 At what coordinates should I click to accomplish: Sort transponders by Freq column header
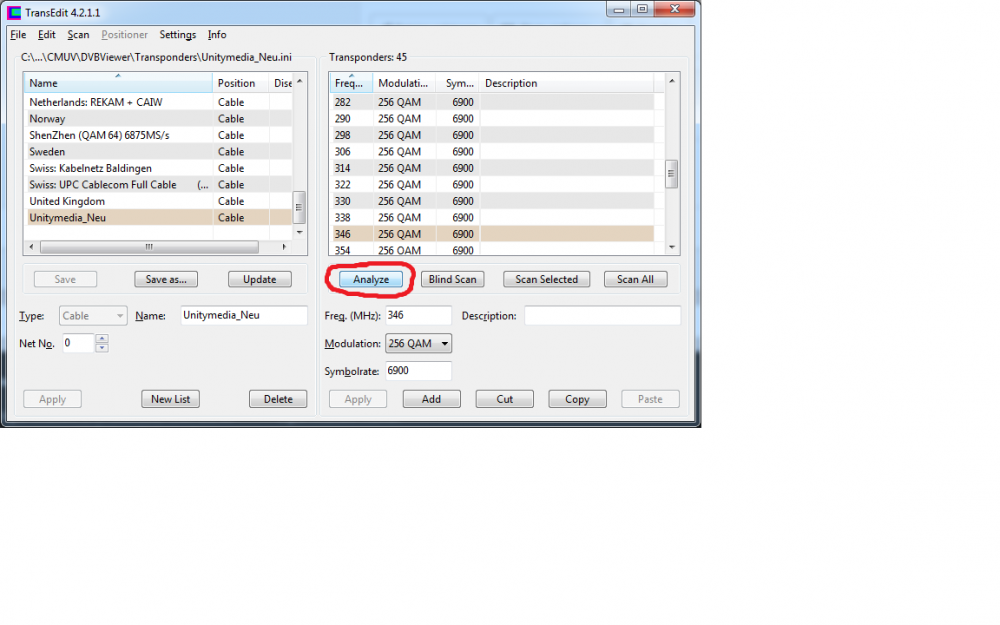[x=350, y=84]
